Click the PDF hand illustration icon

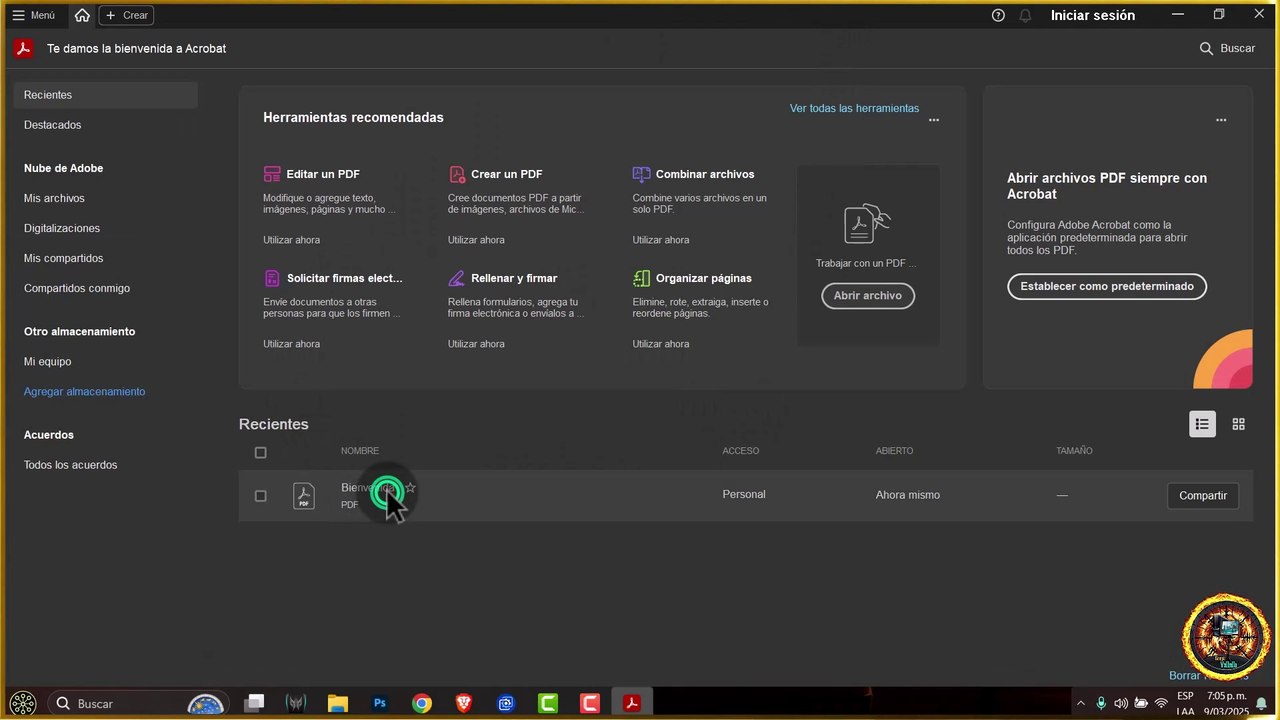(867, 224)
